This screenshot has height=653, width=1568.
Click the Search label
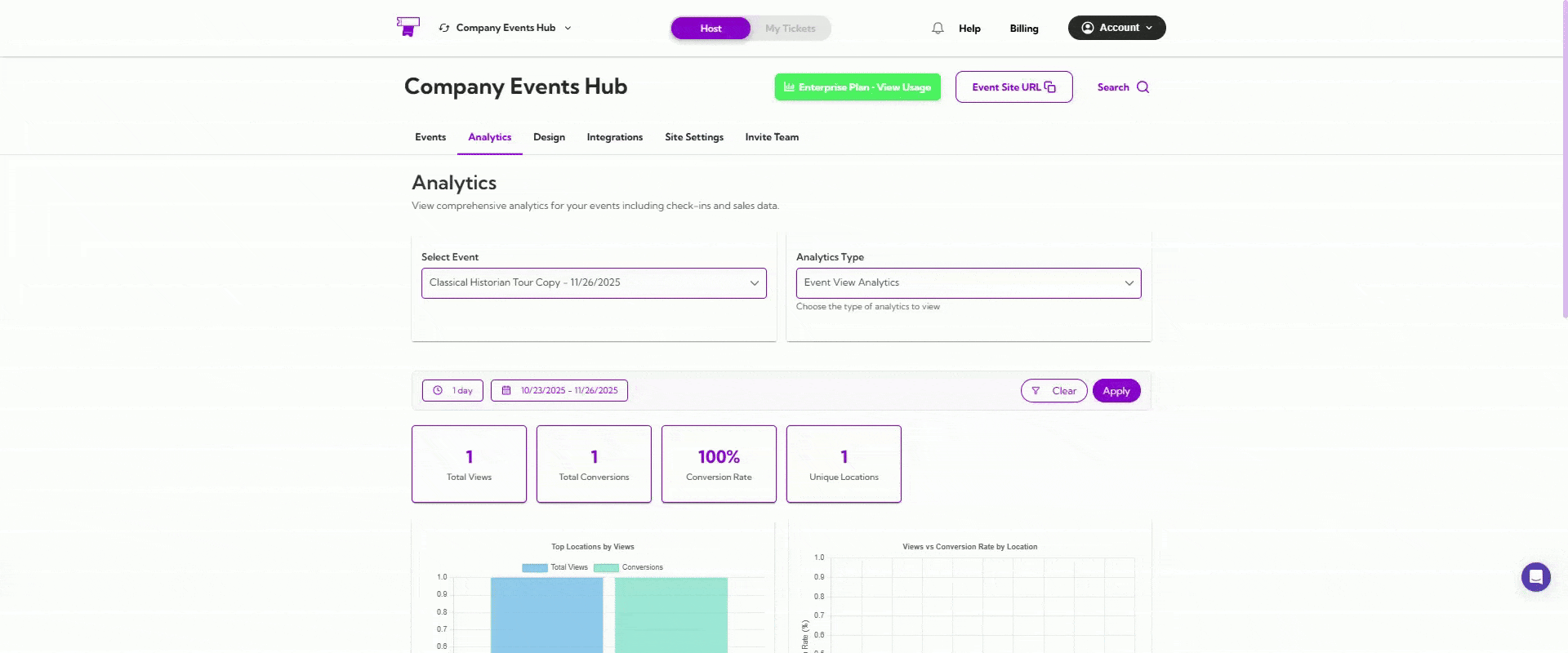click(x=1113, y=87)
